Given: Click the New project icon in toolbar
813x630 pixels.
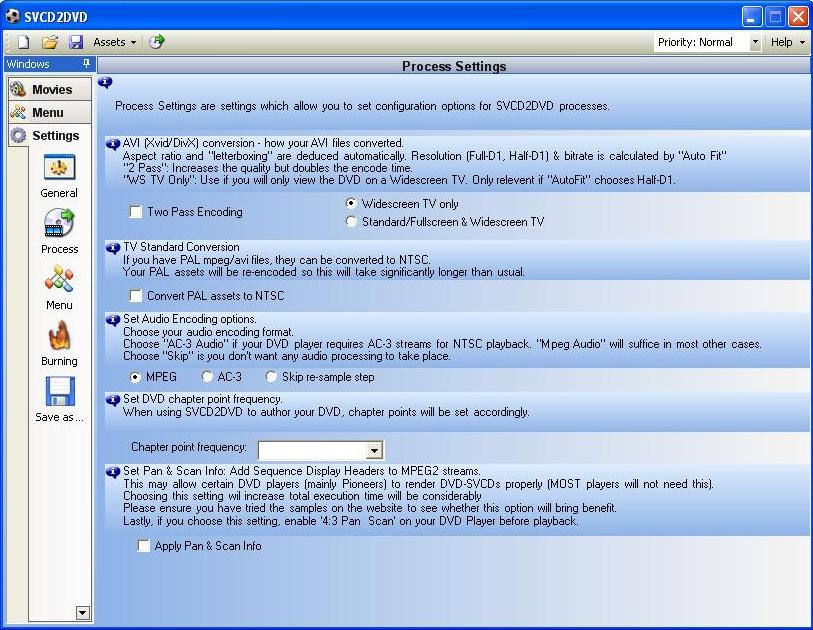Looking at the screenshot, I should click(x=23, y=42).
